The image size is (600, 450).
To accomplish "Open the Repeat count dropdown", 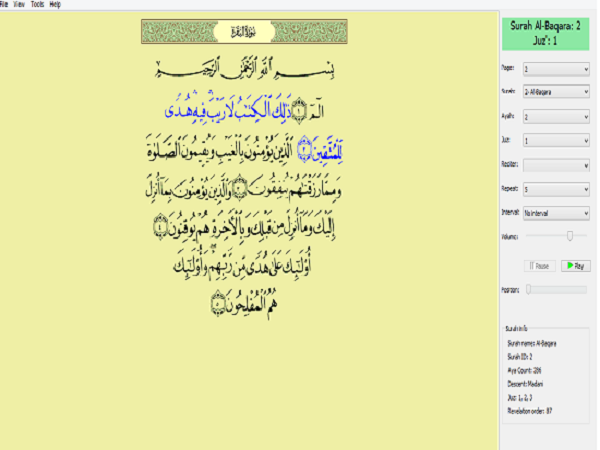I will pyautogui.click(x=556, y=189).
